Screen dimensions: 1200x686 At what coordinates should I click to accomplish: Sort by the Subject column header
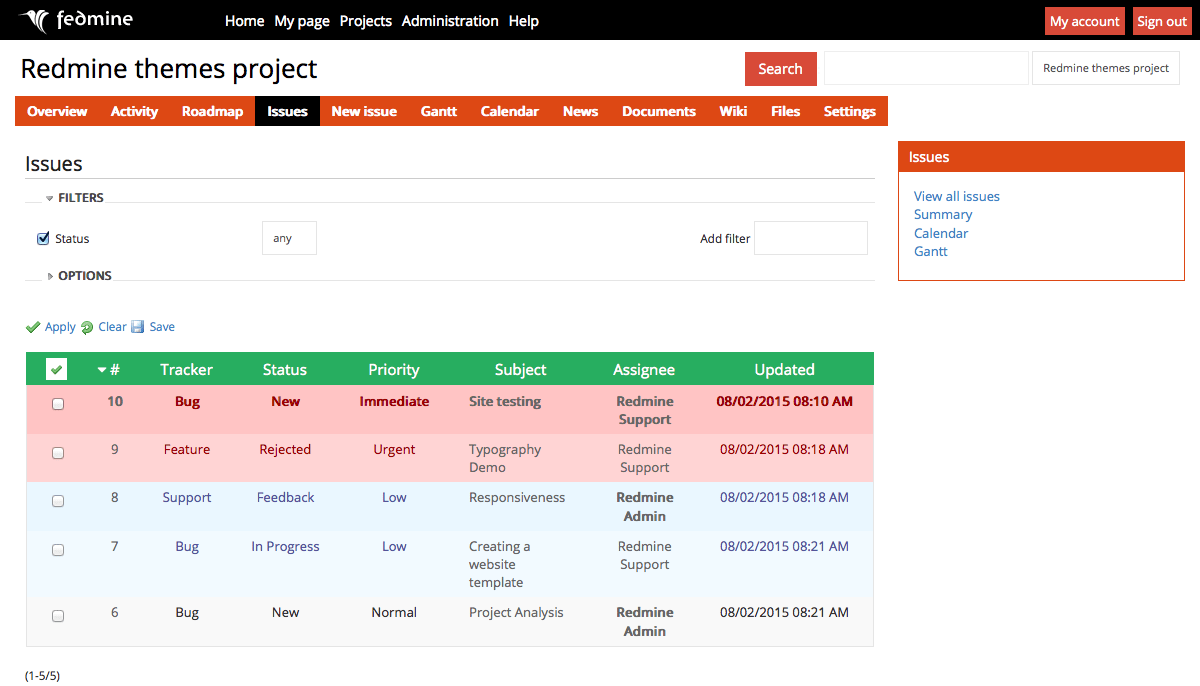pyautogui.click(x=521, y=370)
